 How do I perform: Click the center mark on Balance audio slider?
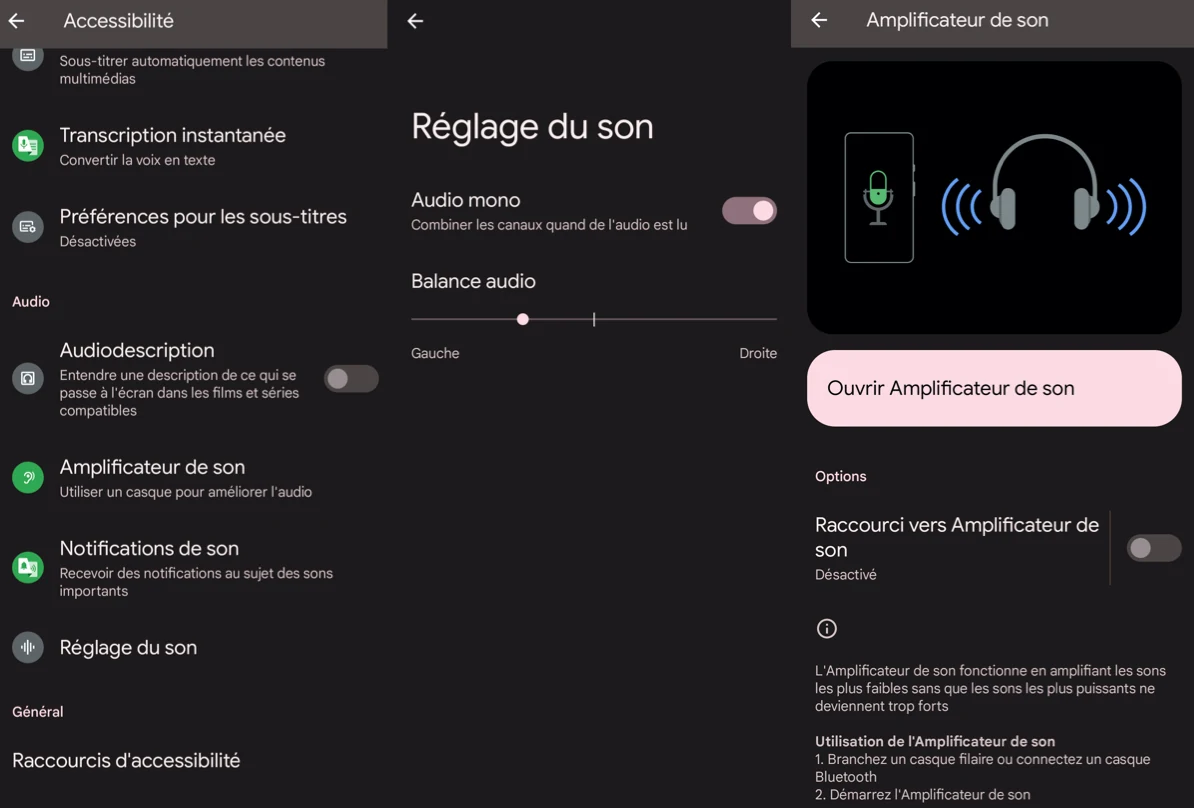[x=594, y=319]
